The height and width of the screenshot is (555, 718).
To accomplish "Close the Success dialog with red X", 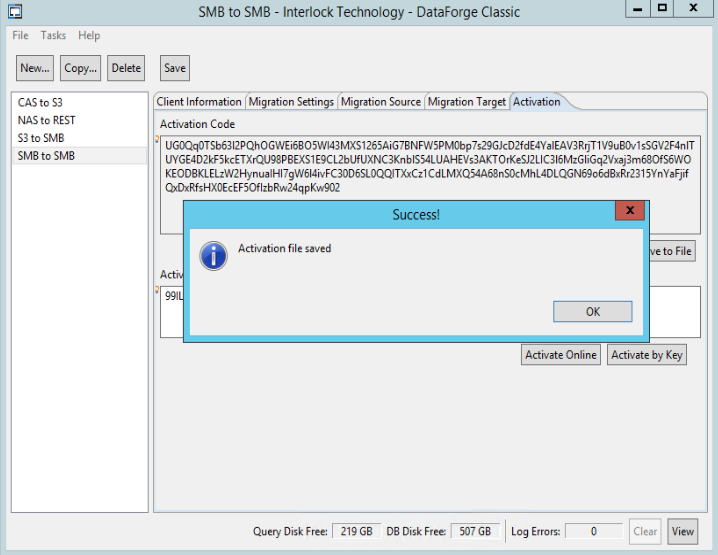I will (x=628, y=211).
